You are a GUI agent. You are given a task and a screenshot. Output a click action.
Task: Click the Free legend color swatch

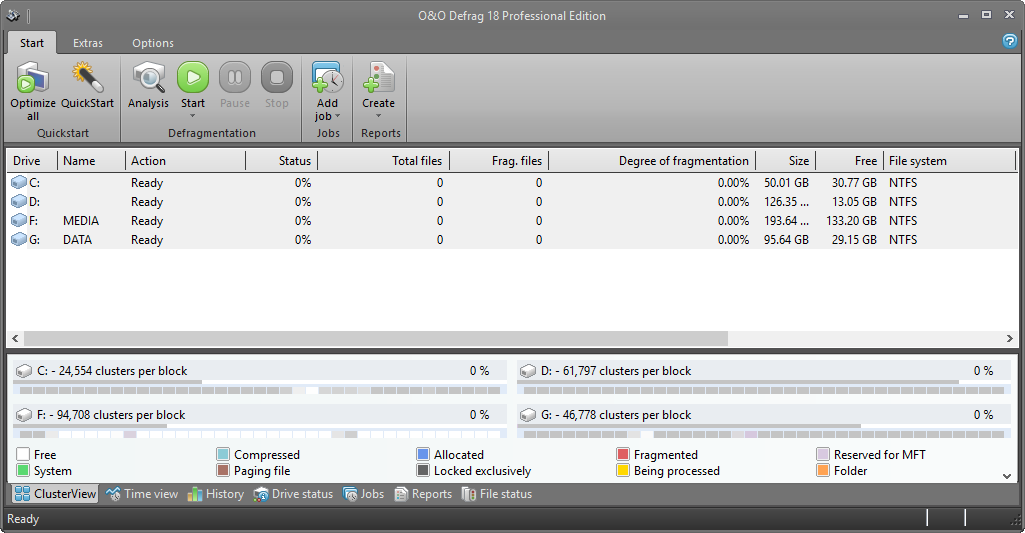pyautogui.click(x=23, y=454)
